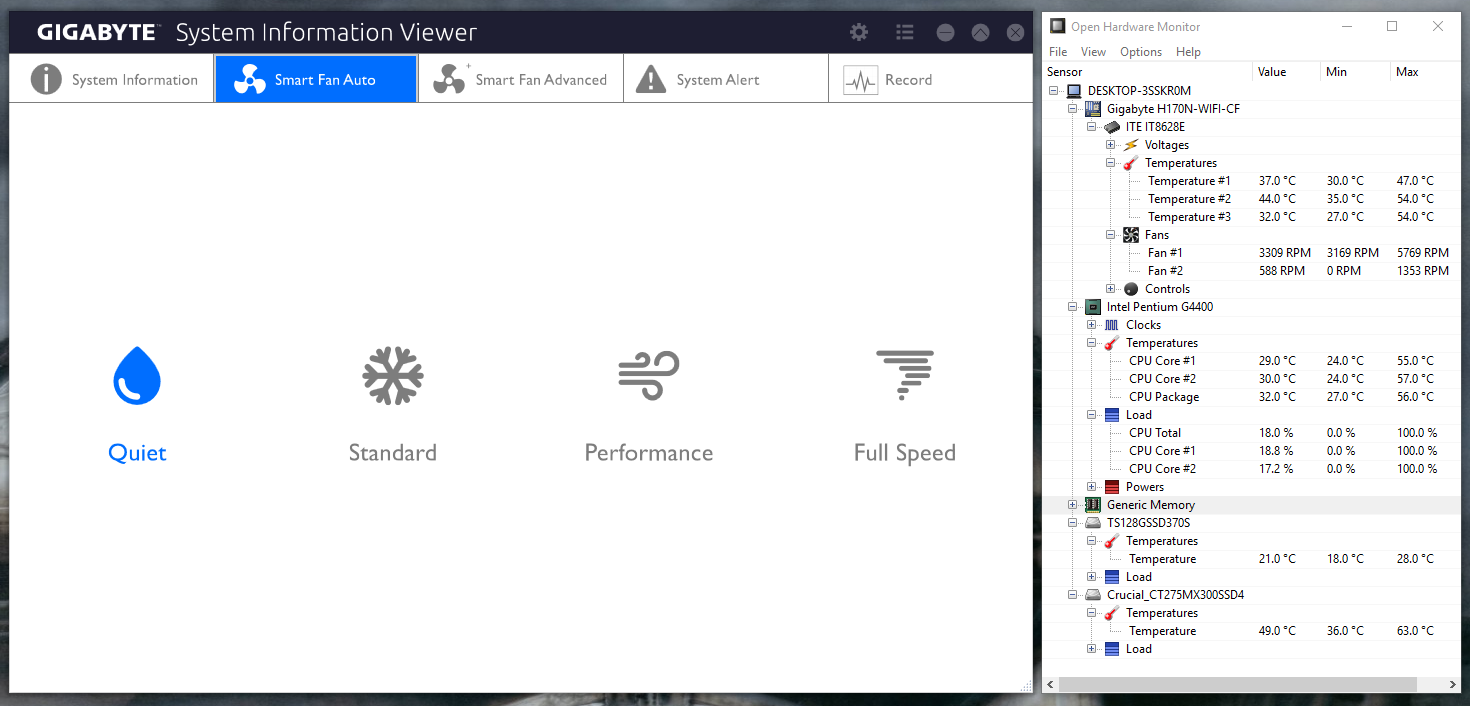Click the lightning bolt Voltages icon

pos(1131,145)
